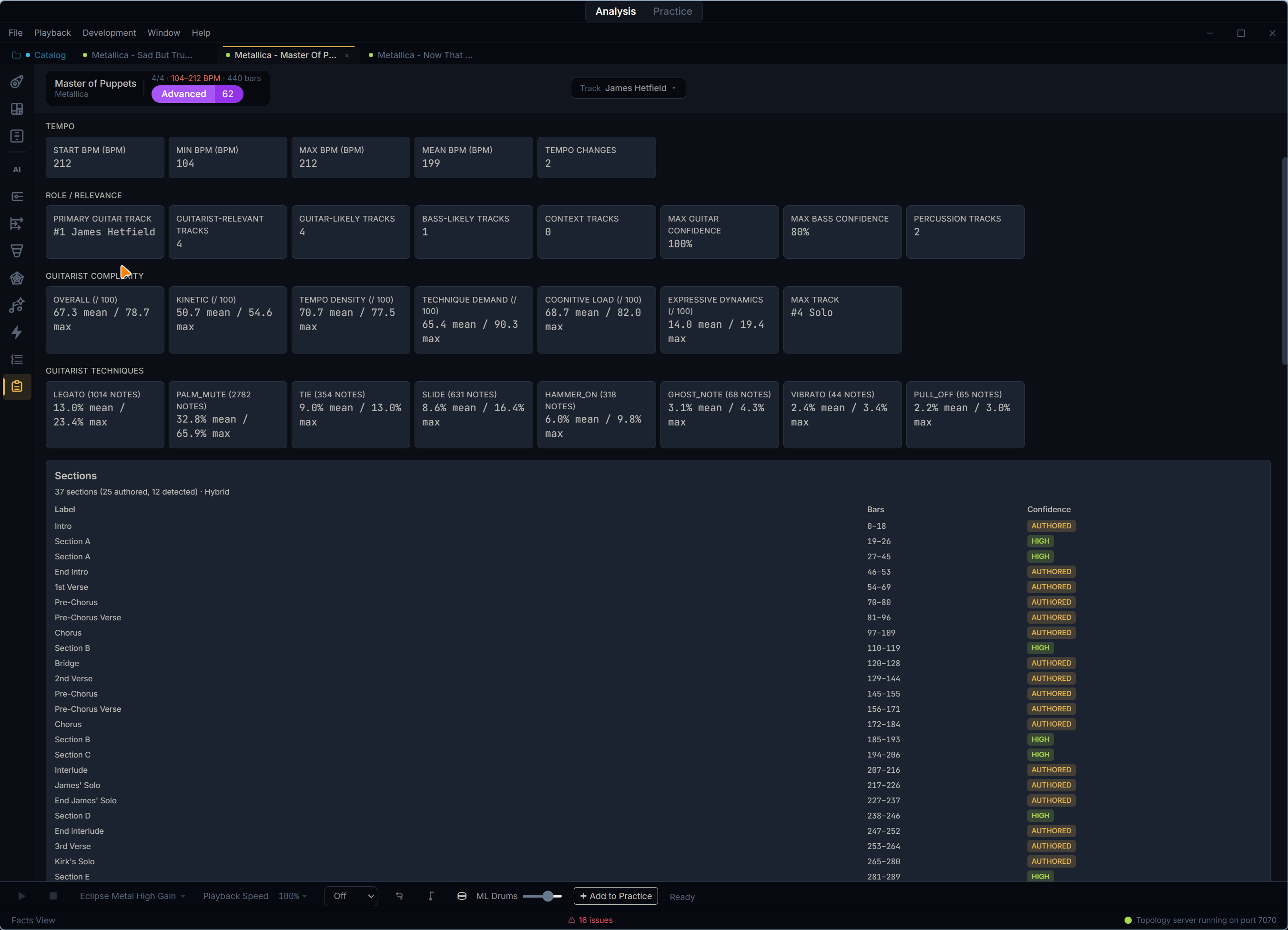Click the Advanced 62 difficulty badge

point(197,94)
